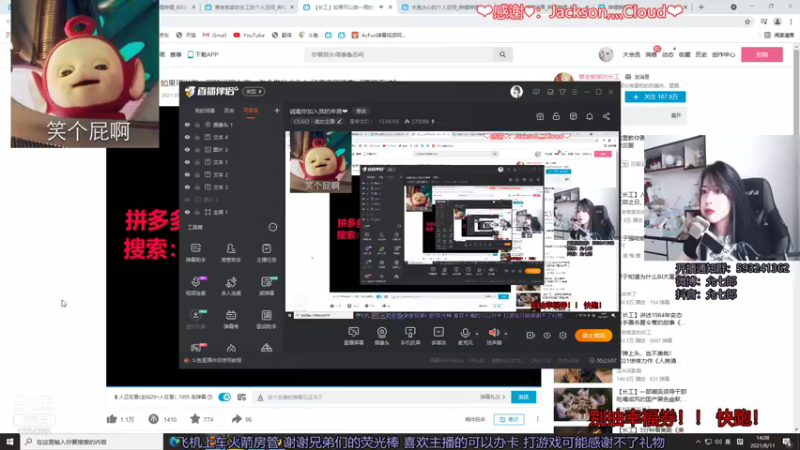Click the streamer avatar in streaming app title bar
The height and width of the screenshot is (450, 800).
click(516, 91)
